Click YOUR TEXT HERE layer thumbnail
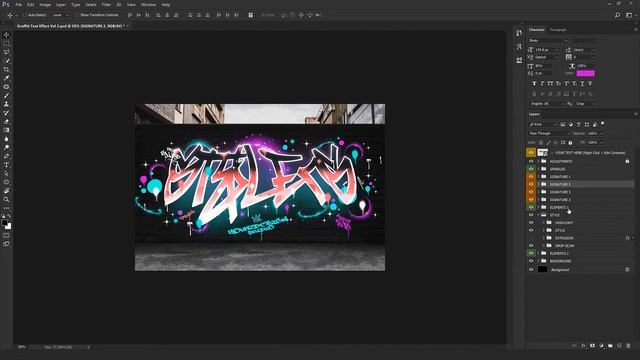Viewport: 640px width, 360px height. tap(542, 153)
